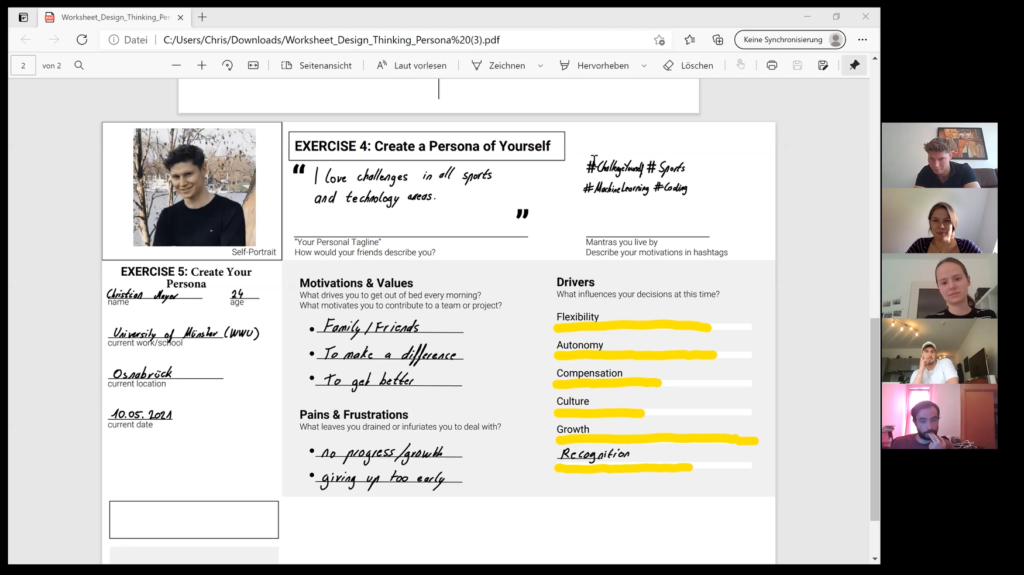Image resolution: width=1024 pixels, height=575 pixels.
Task: Click the save as icon
Action: pyautogui.click(x=823, y=65)
